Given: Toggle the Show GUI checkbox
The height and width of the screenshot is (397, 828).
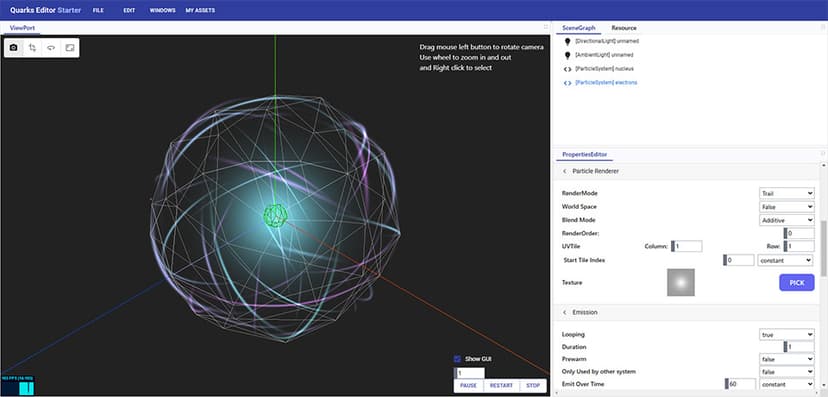Looking at the screenshot, I should pyautogui.click(x=457, y=358).
